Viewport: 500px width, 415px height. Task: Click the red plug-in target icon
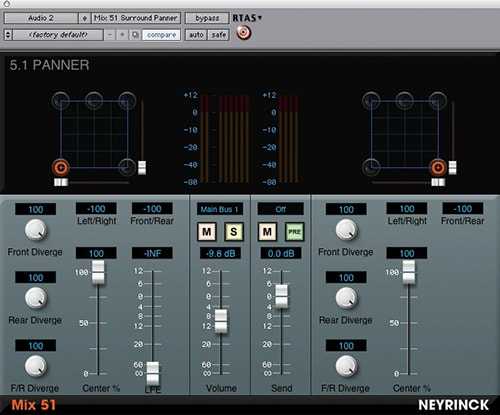244,33
